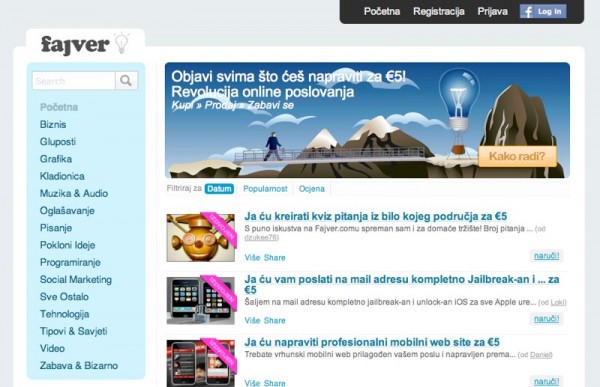Viewport: 600px width, 387px height.
Task: Filter listings by Datum
Action: 219,189
